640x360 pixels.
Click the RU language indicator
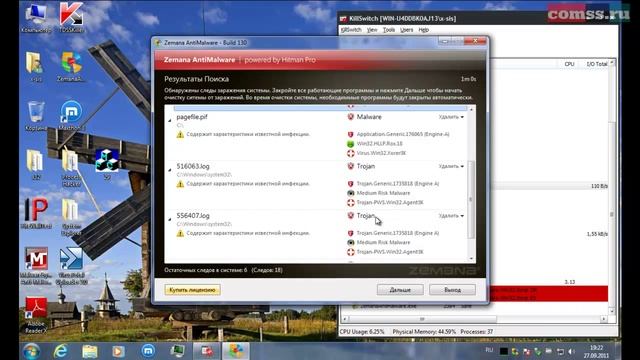click(489, 350)
